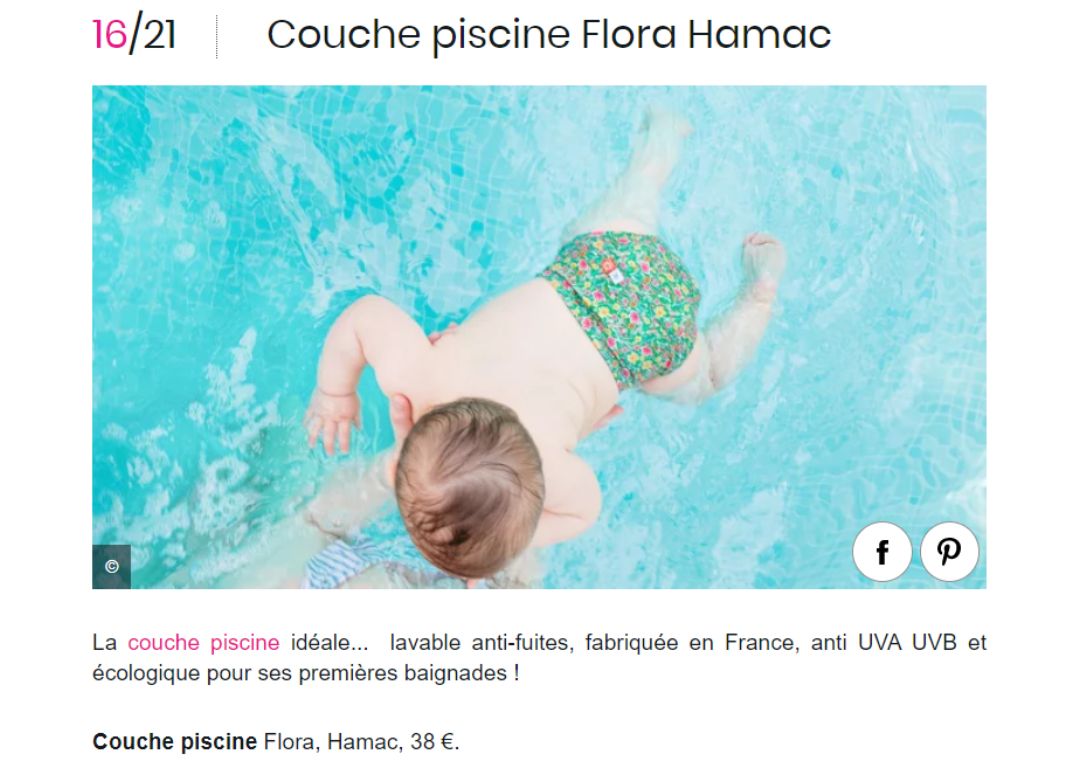This screenshot has height=763, width=1079.
Task: Click 'anti-fuites' in the description
Action: pyautogui.click(x=522, y=643)
